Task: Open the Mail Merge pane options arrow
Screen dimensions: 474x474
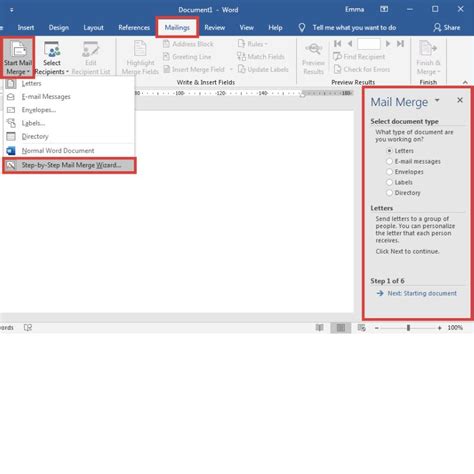Action: pyautogui.click(x=437, y=100)
